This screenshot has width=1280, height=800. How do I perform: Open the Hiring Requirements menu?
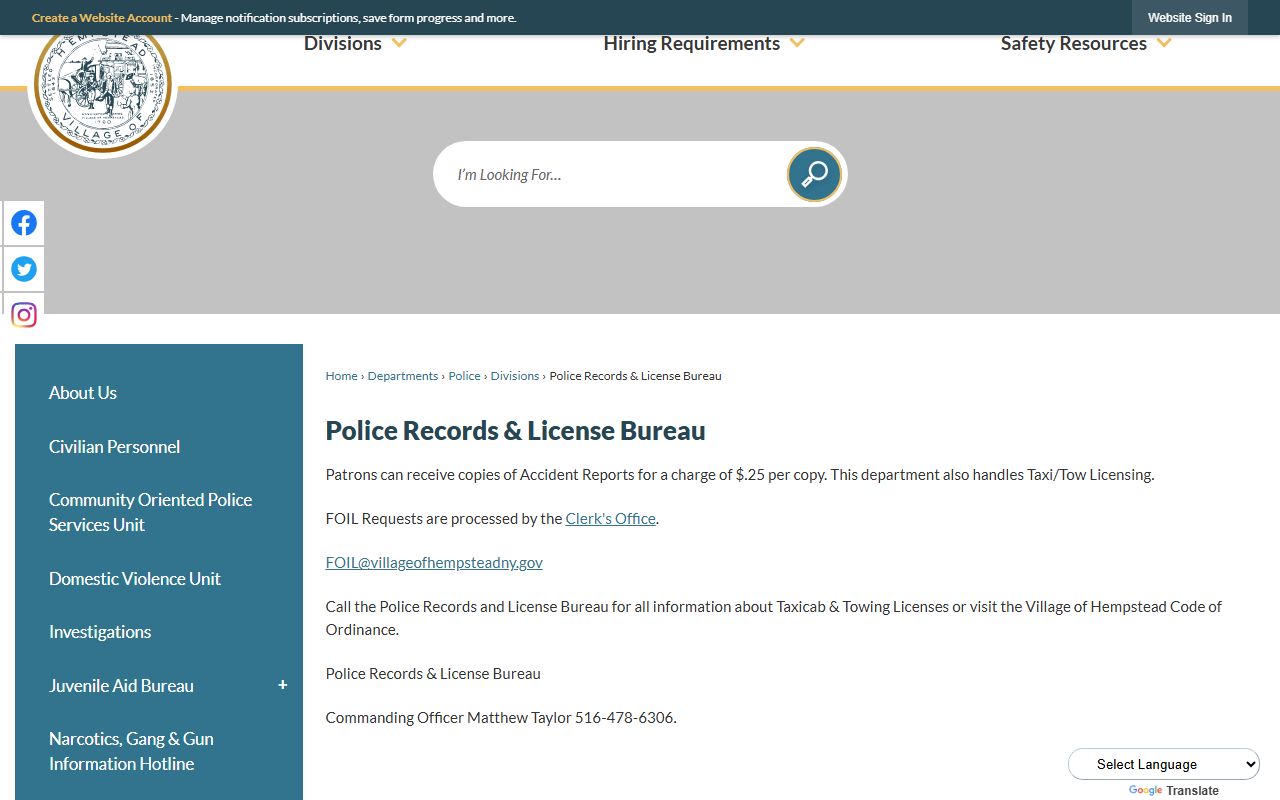(x=691, y=43)
